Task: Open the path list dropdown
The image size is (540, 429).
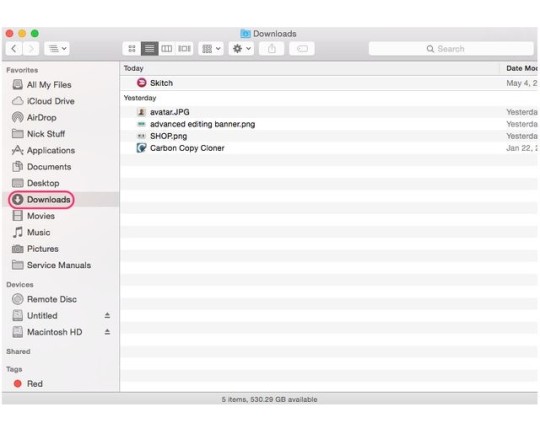Action: coord(57,49)
